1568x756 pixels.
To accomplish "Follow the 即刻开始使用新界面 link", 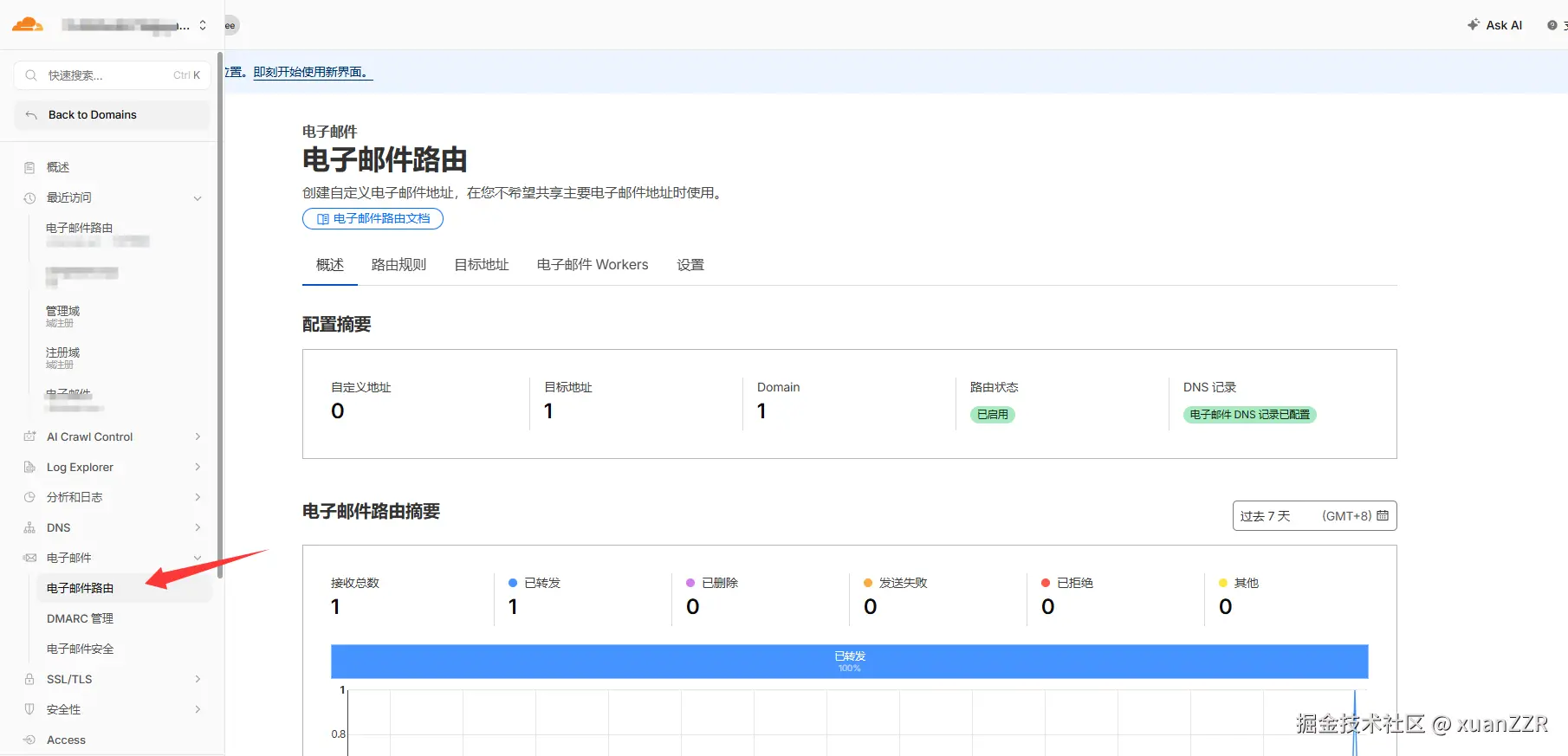I will point(312,72).
